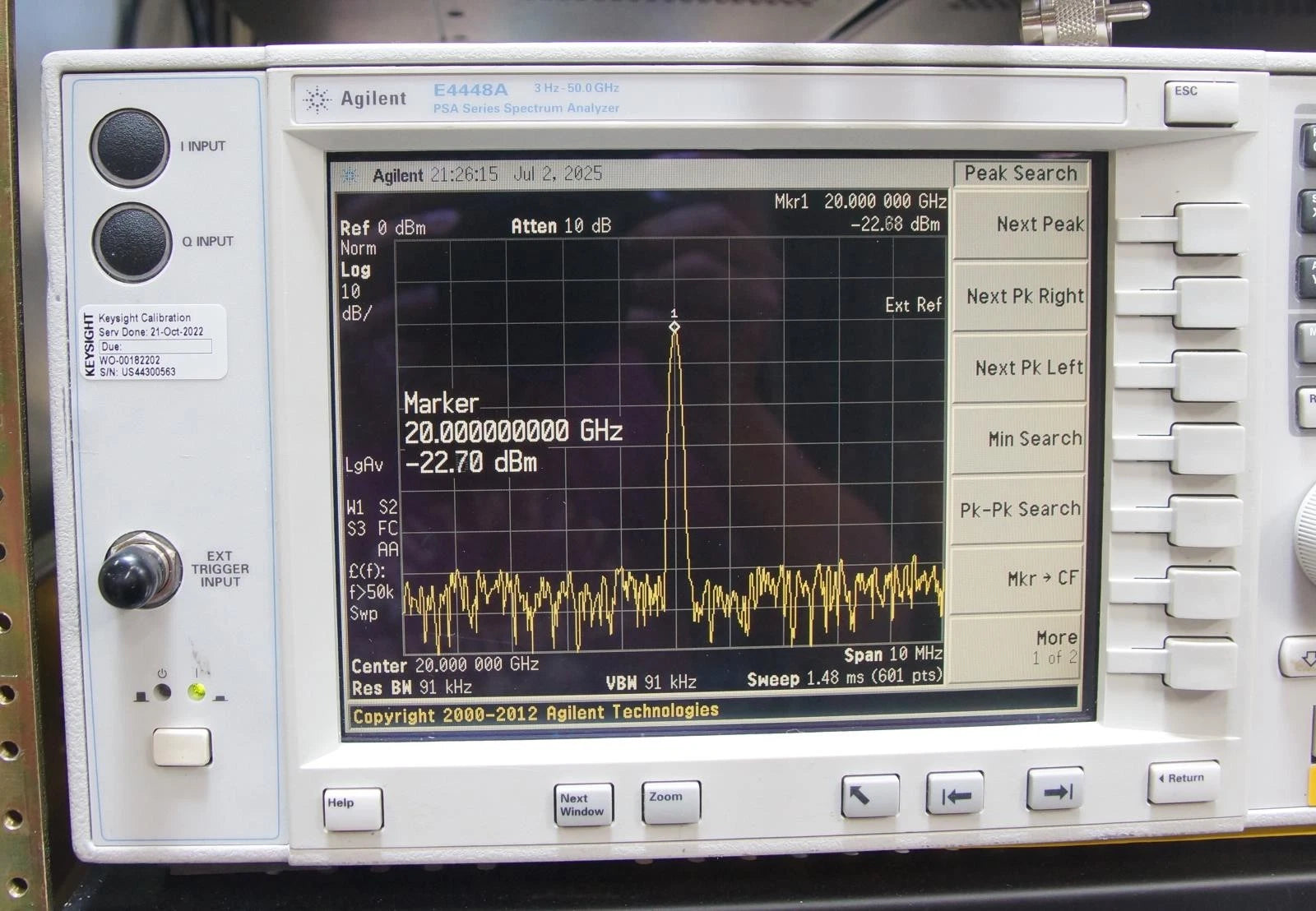The height and width of the screenshot is (911, 1316).
Task: Touch the Q INPUT connector
Action: point(132,243)
